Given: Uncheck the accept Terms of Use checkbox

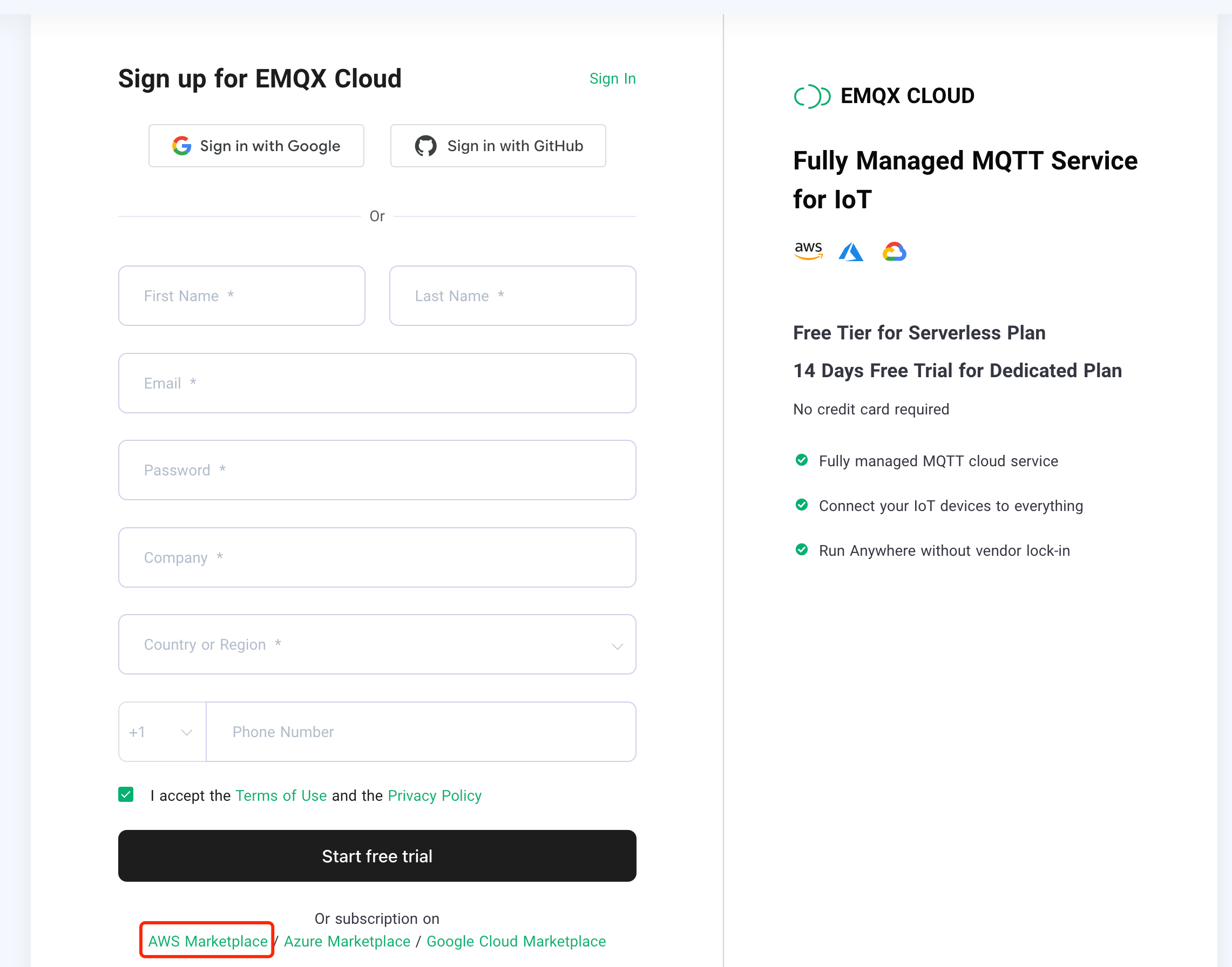Looking at the screenshot, I should point(126,794).
